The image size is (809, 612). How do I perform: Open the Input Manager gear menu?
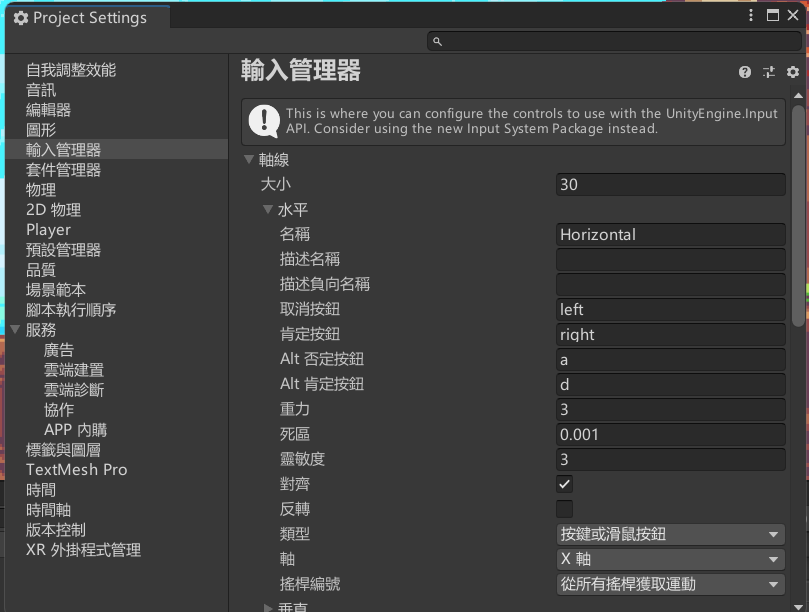[792, 72]
